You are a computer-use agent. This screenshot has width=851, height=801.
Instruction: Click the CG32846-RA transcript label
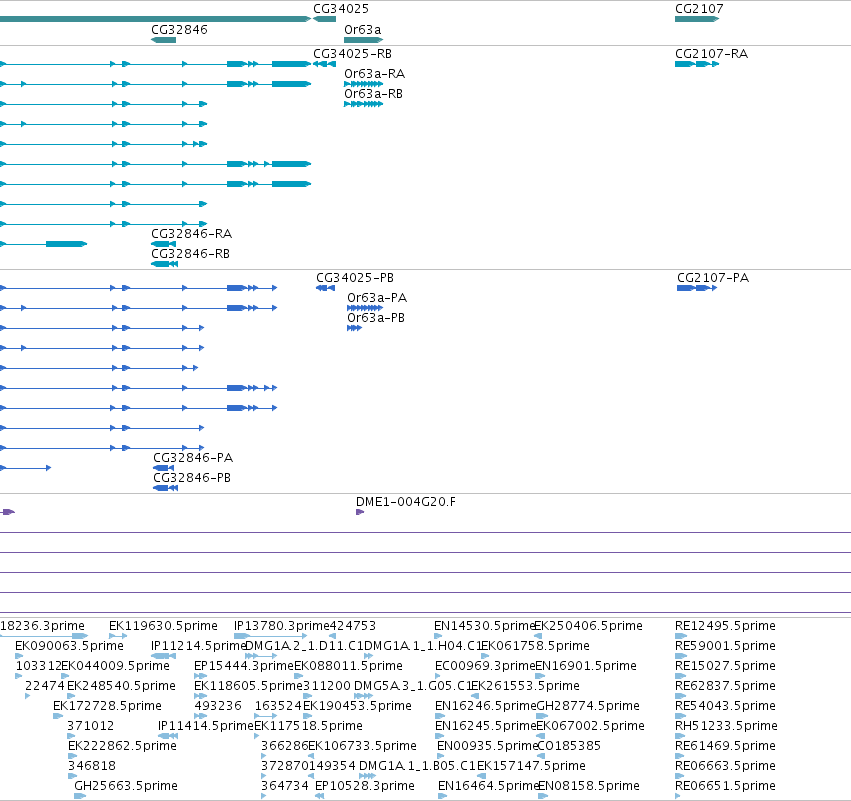(x=192, y=234)
